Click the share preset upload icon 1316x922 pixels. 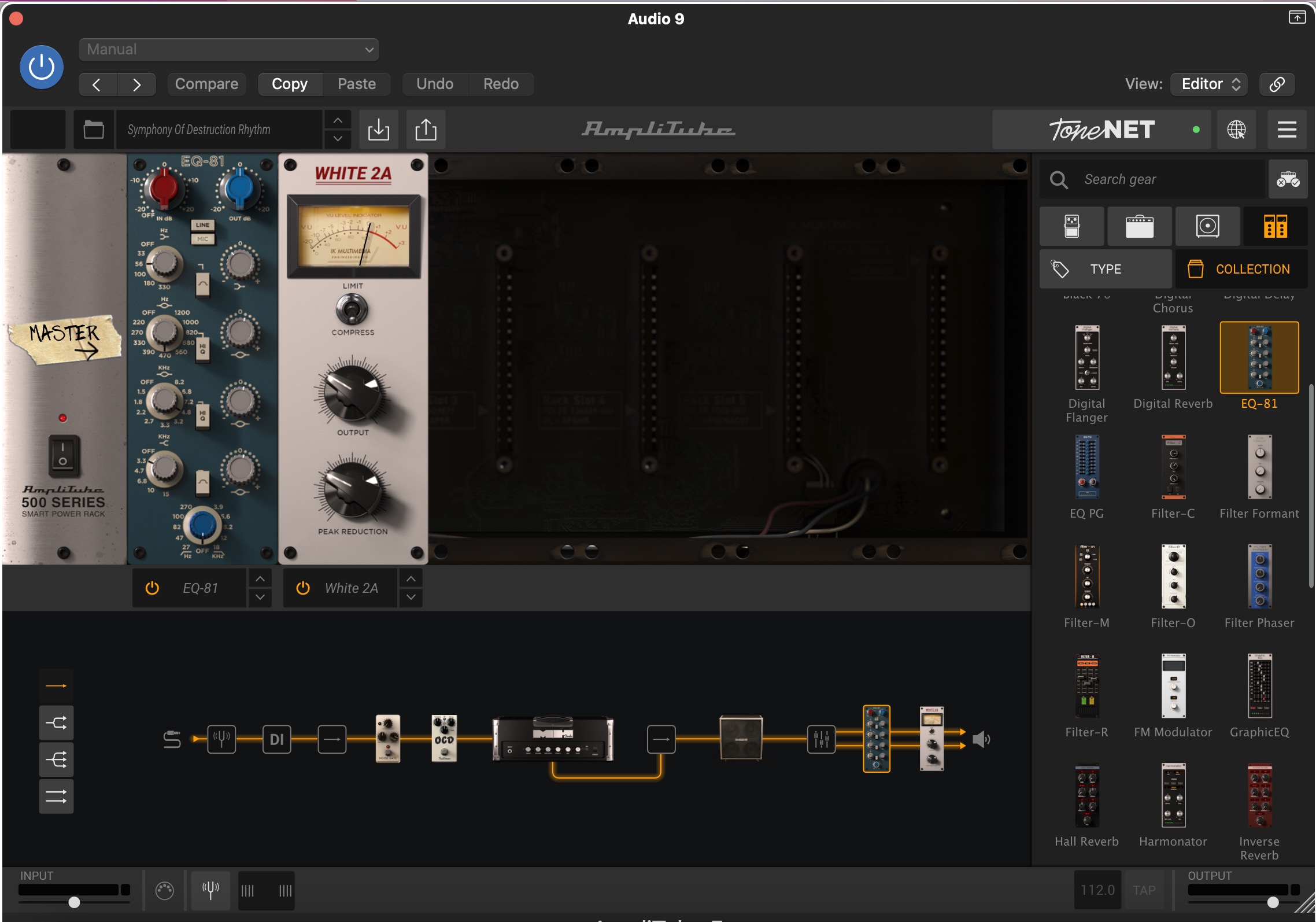(426, 130)
